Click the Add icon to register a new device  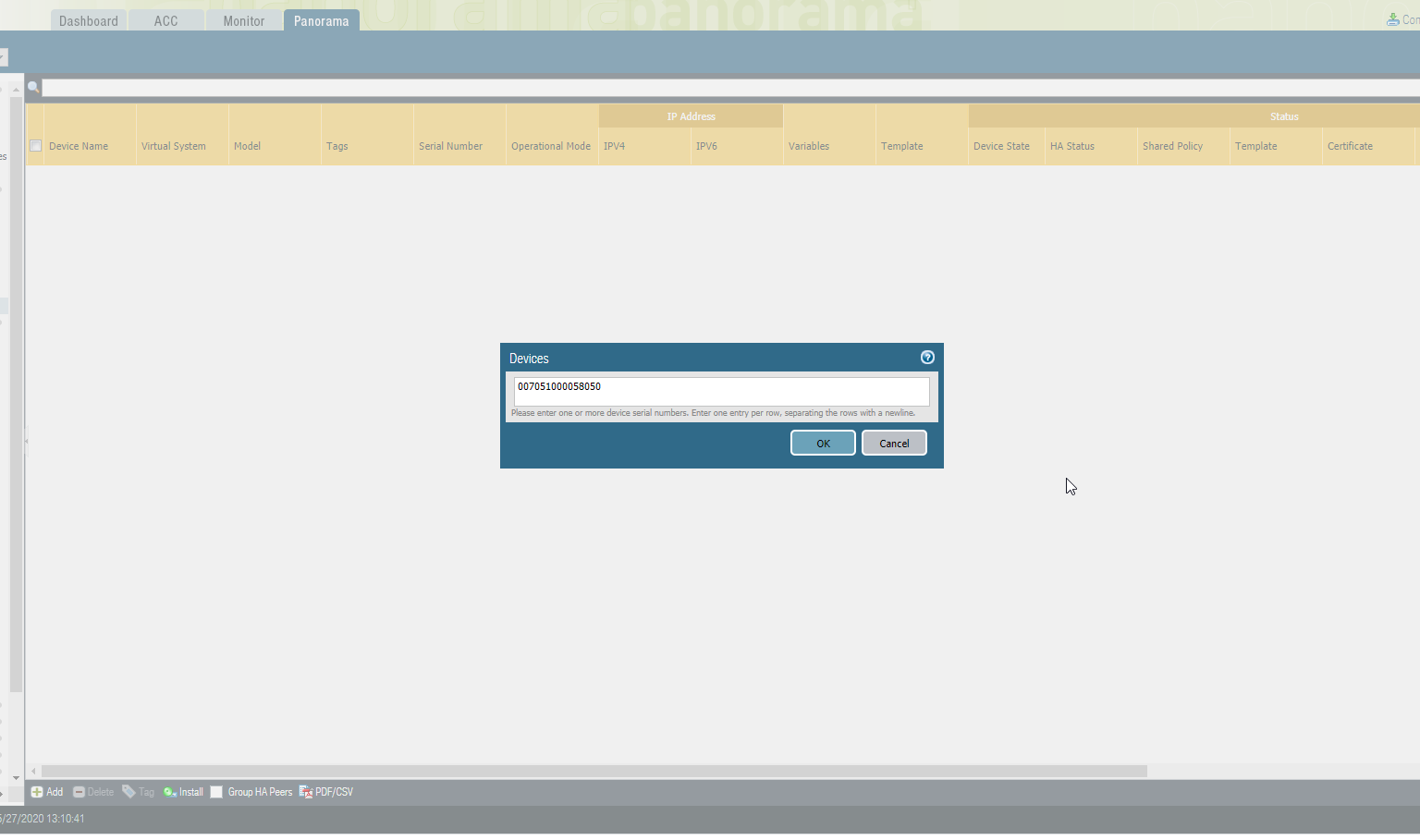point(35,792)
